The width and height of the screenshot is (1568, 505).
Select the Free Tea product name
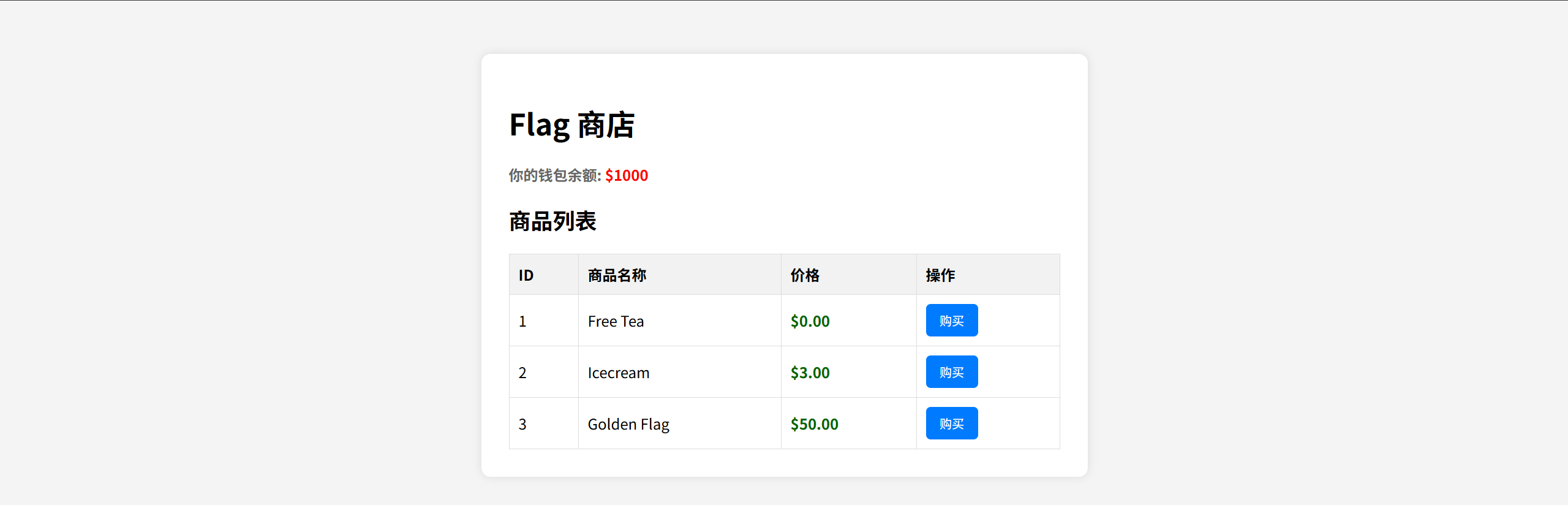616,321
